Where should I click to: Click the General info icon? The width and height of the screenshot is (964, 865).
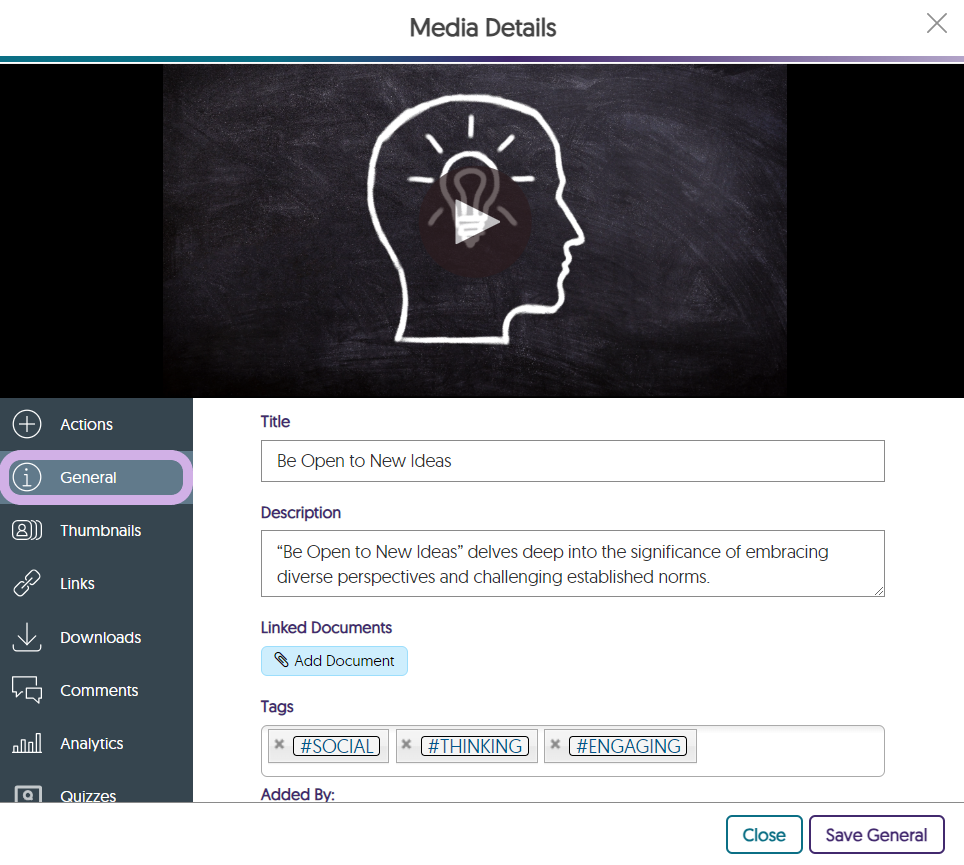(x=27, y=478)
